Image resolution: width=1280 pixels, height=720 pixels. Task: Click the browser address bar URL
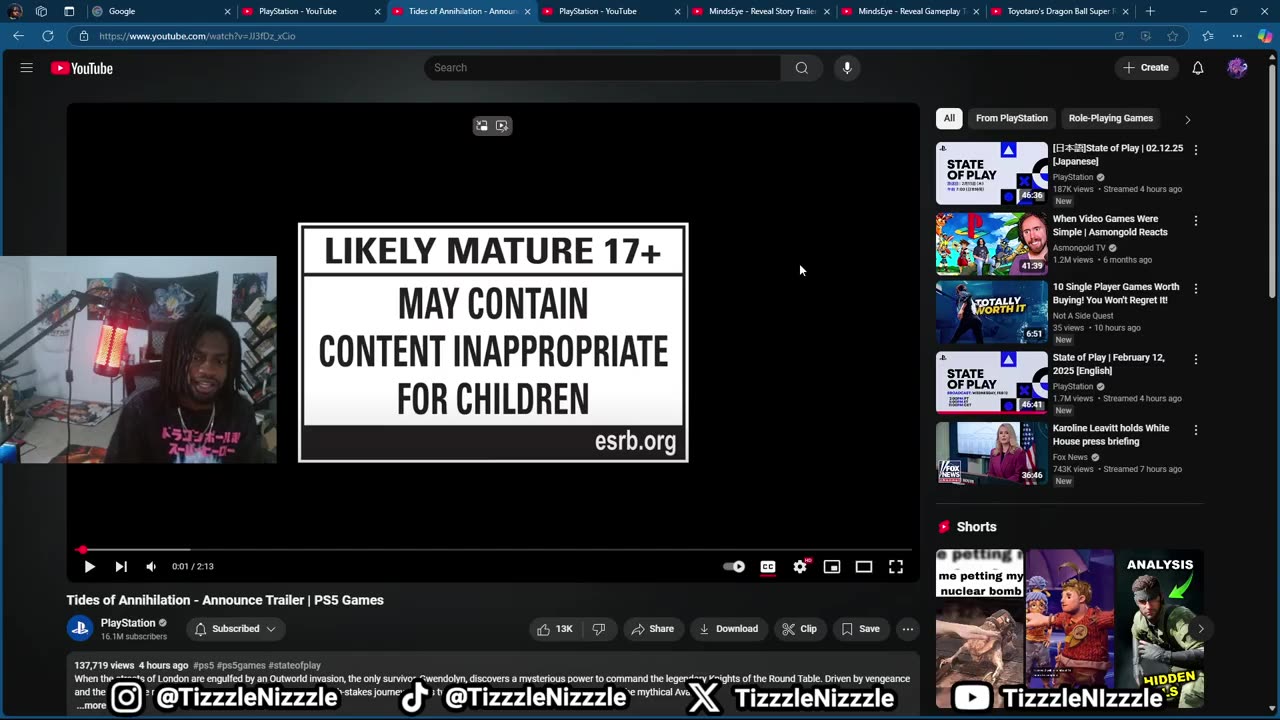pyautogui.click(x=197, y=36)
